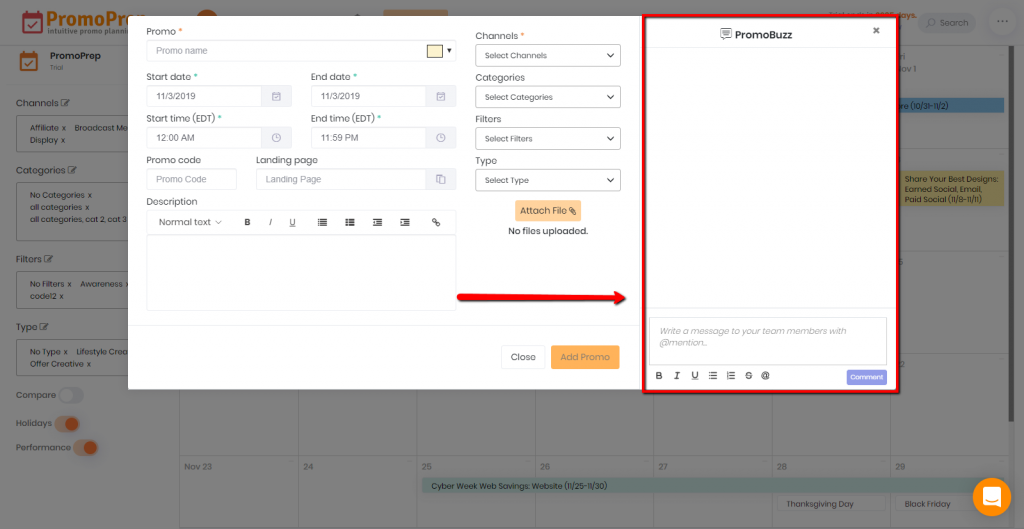Image resolution: width=1024 pixels, height=529 pixels.
Task: Apply bold in PromoBuzz comment toolbar
Action: point(659,376)
